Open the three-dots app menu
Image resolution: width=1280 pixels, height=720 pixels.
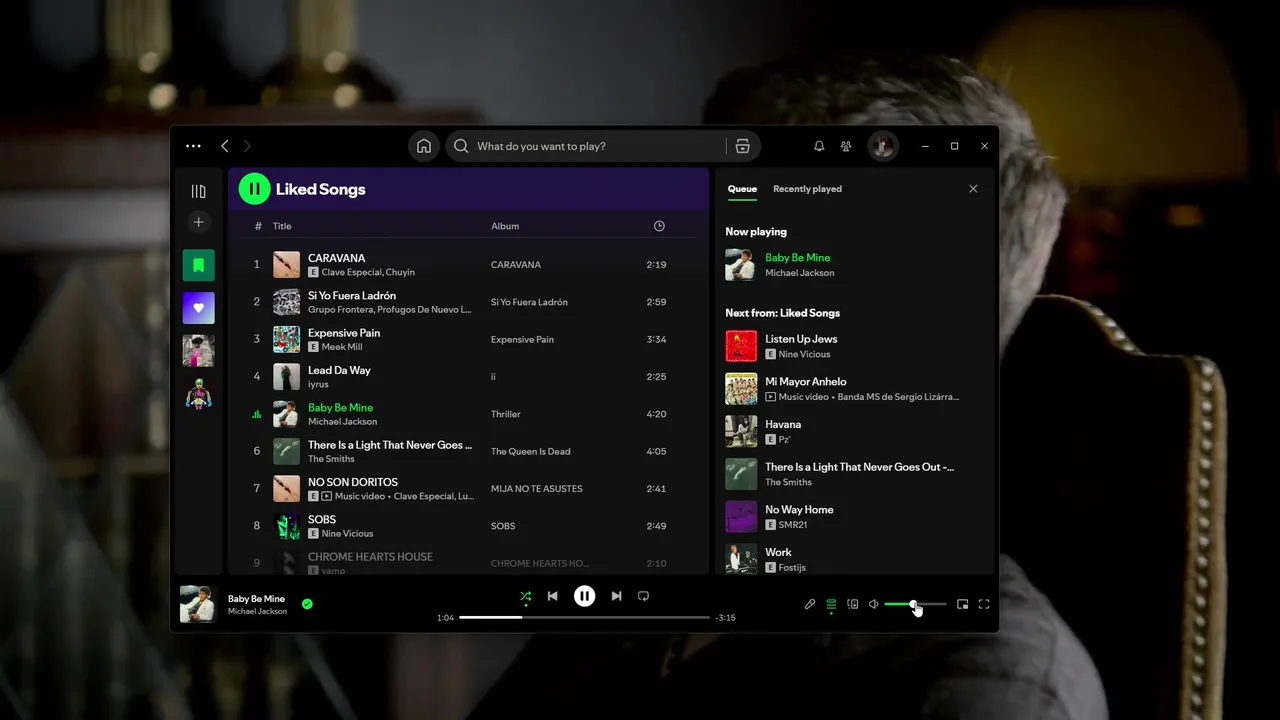click(x=193, y=146)
